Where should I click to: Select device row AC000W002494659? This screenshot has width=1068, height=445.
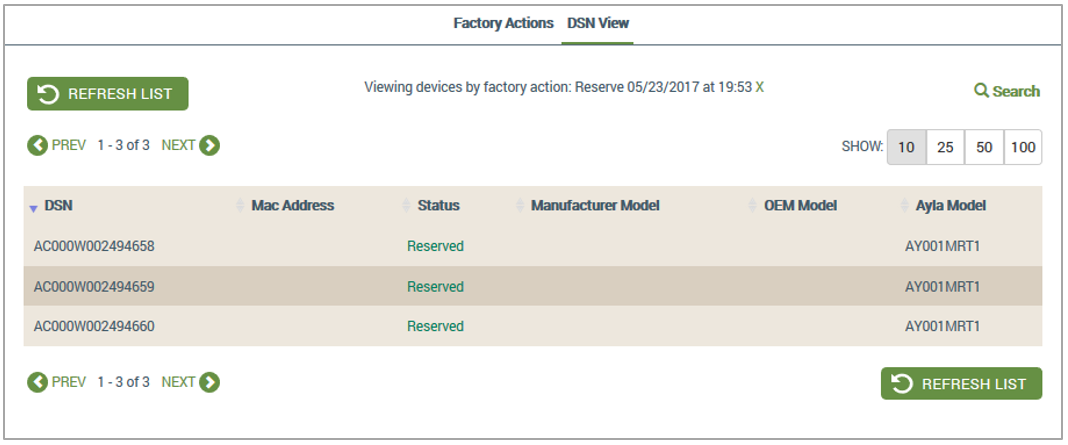(x=533, y=286)
